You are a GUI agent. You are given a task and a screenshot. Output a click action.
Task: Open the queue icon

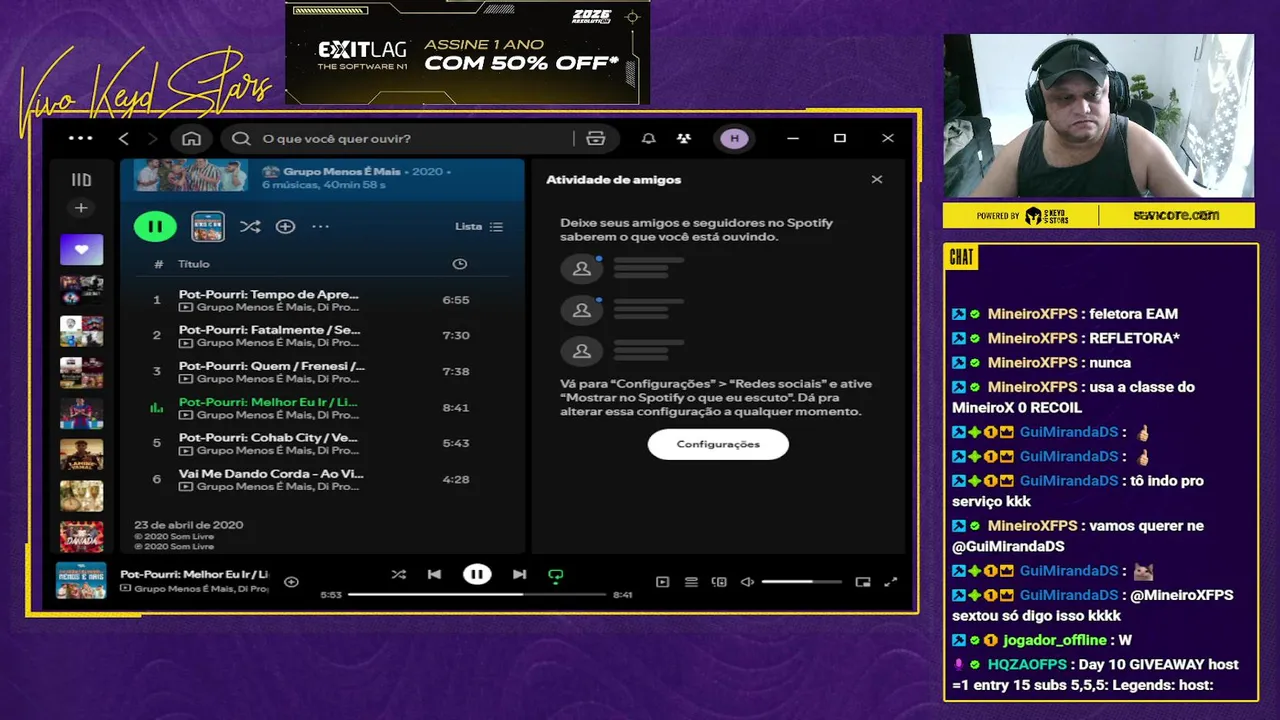click(691, 582)
